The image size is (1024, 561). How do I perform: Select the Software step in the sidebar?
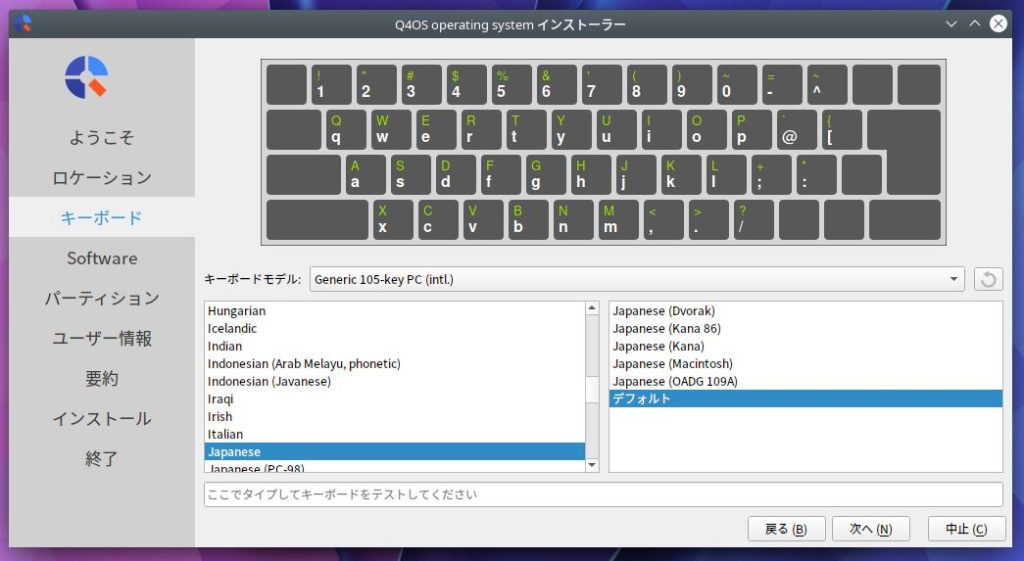pos(102,258)
